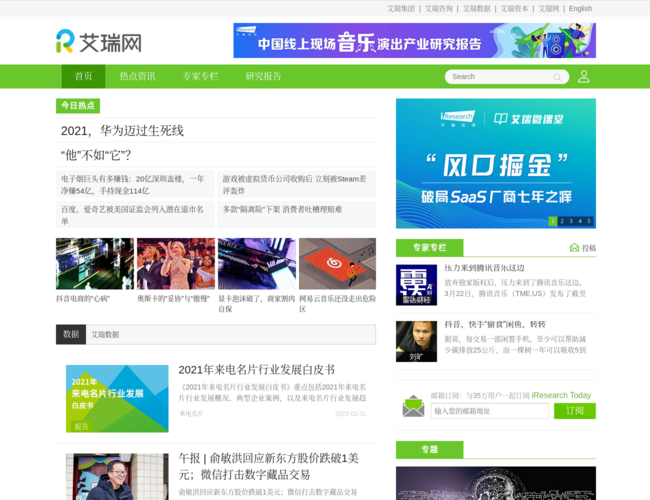Open the 艾瑞集团 top link
Viewport: 650px width, 500px height.
click(x=401, y=9)
